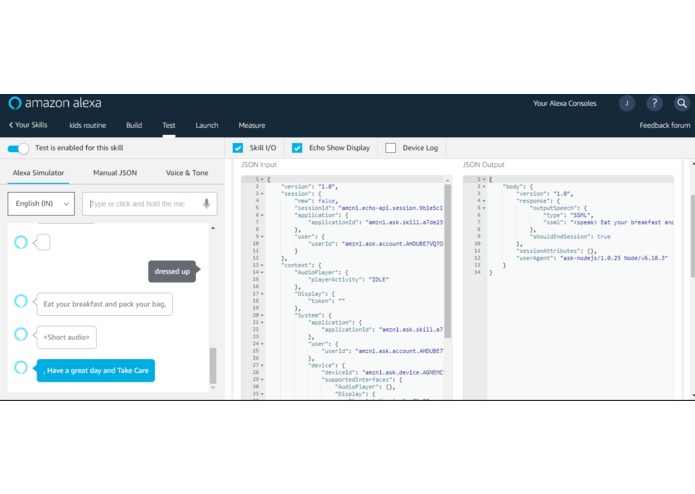Click the utterance text input field
695x494 pixels.
[x=150, y=204]
